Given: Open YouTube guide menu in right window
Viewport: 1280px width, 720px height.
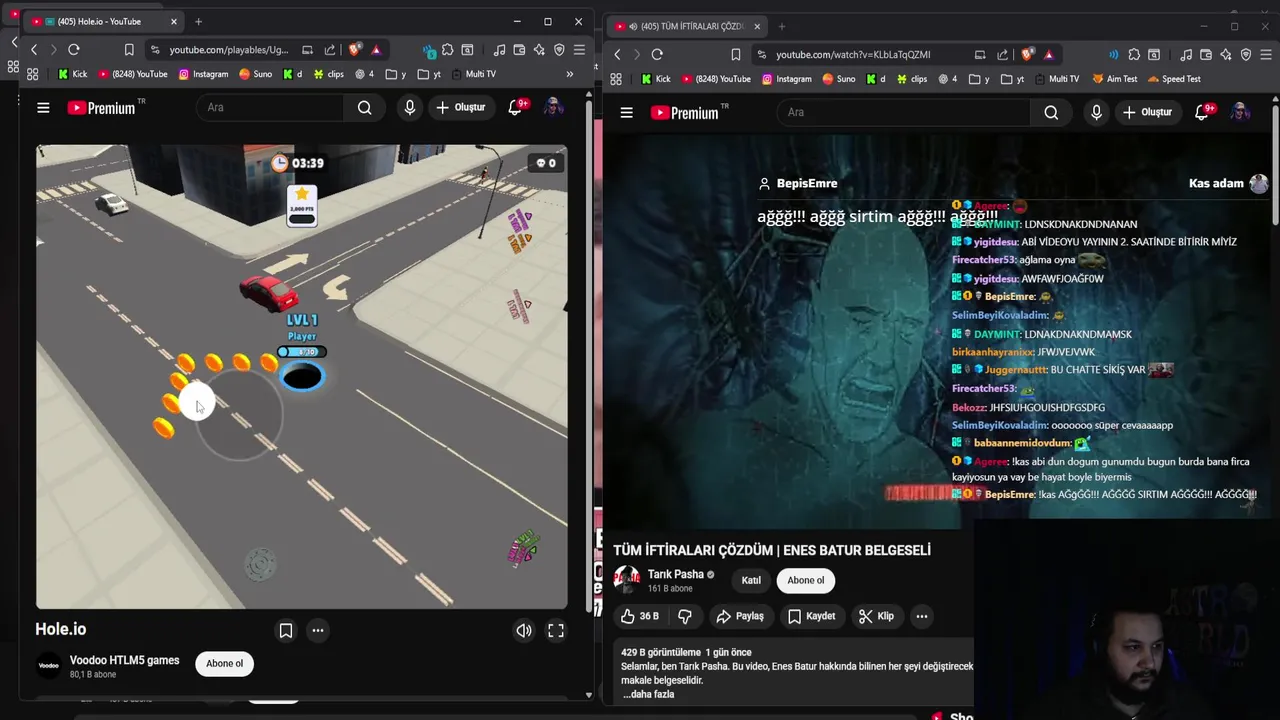Looking at the screenshot, I should pyautogui.click(x=626, y=112).
